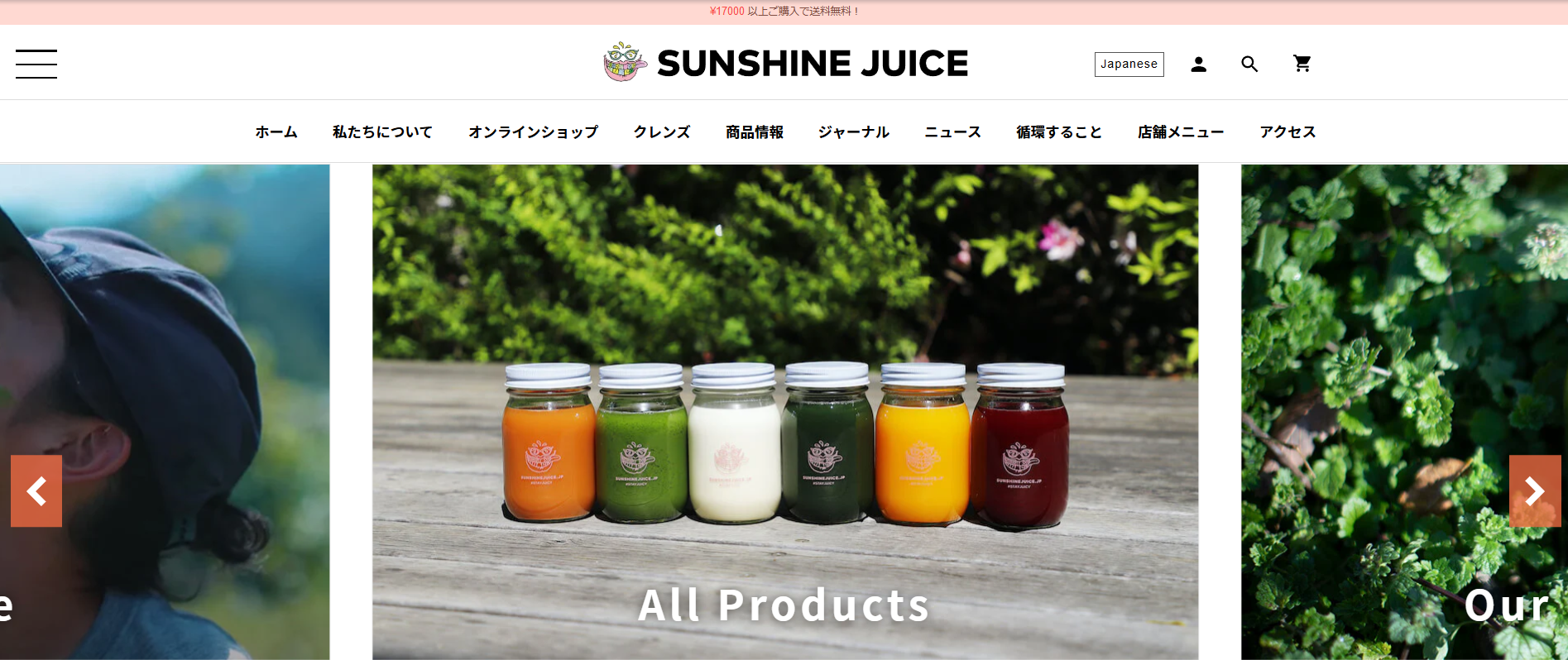This screenshot has width=1568, height=660.
Task: Open the Japanese language selector
Action: coord(1129,65)
